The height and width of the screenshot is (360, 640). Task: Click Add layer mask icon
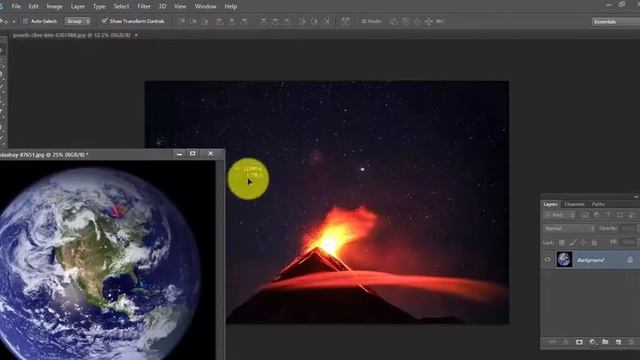[x=579, y=342]
